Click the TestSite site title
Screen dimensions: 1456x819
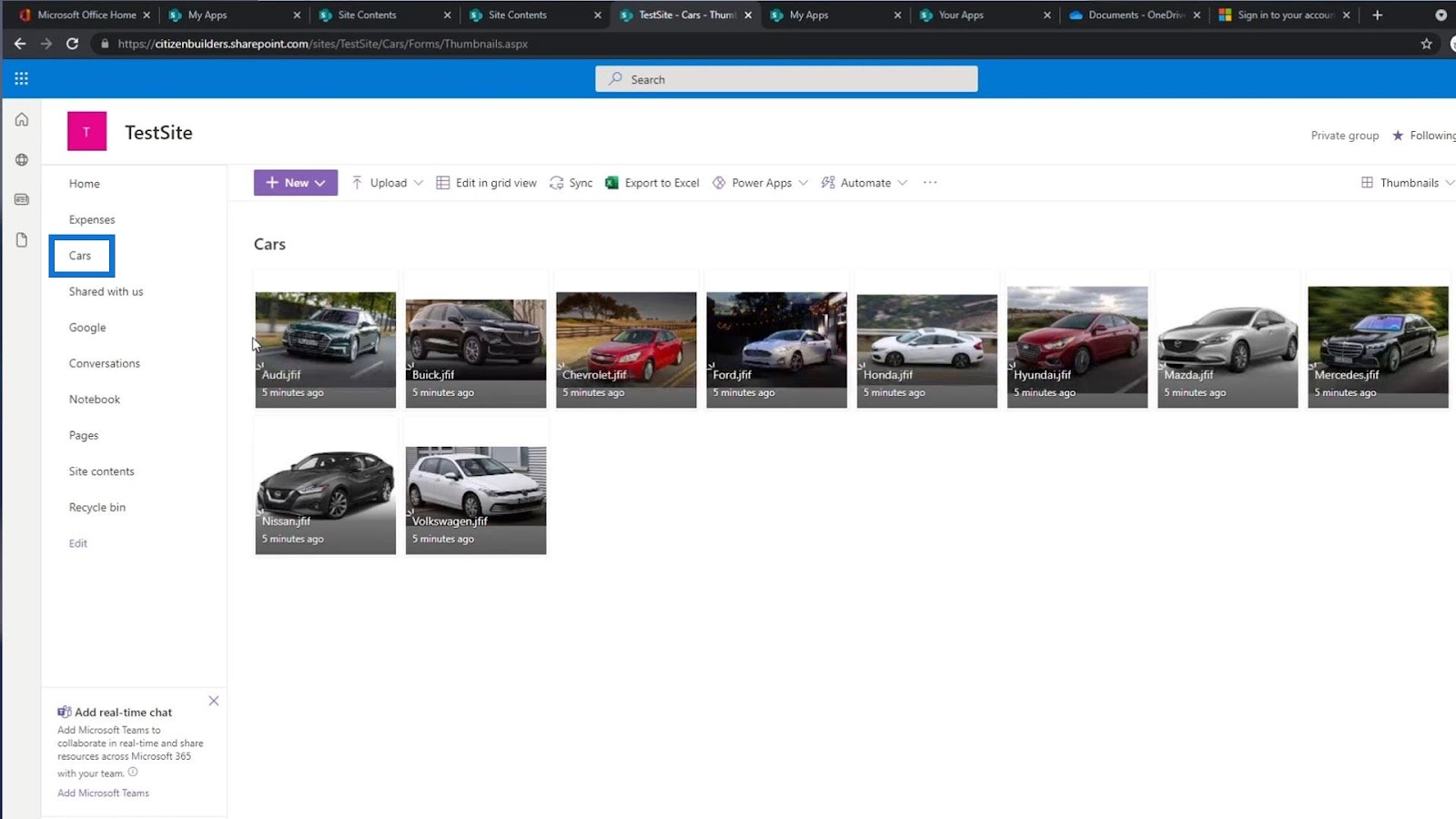pyautogui.click(x=159, y=132)
